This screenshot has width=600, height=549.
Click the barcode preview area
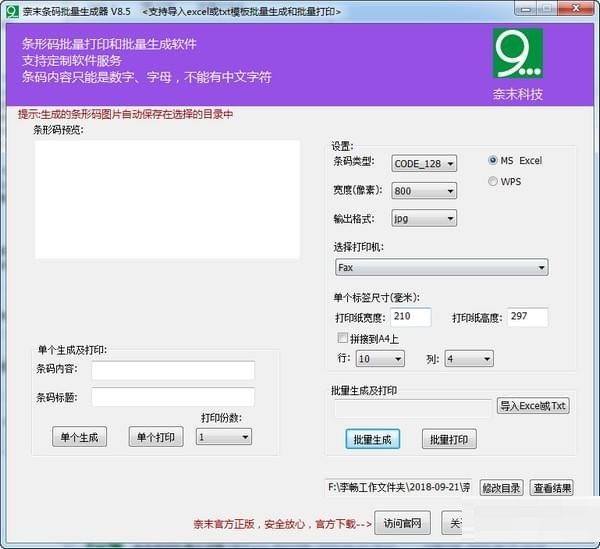pos(168,199)
